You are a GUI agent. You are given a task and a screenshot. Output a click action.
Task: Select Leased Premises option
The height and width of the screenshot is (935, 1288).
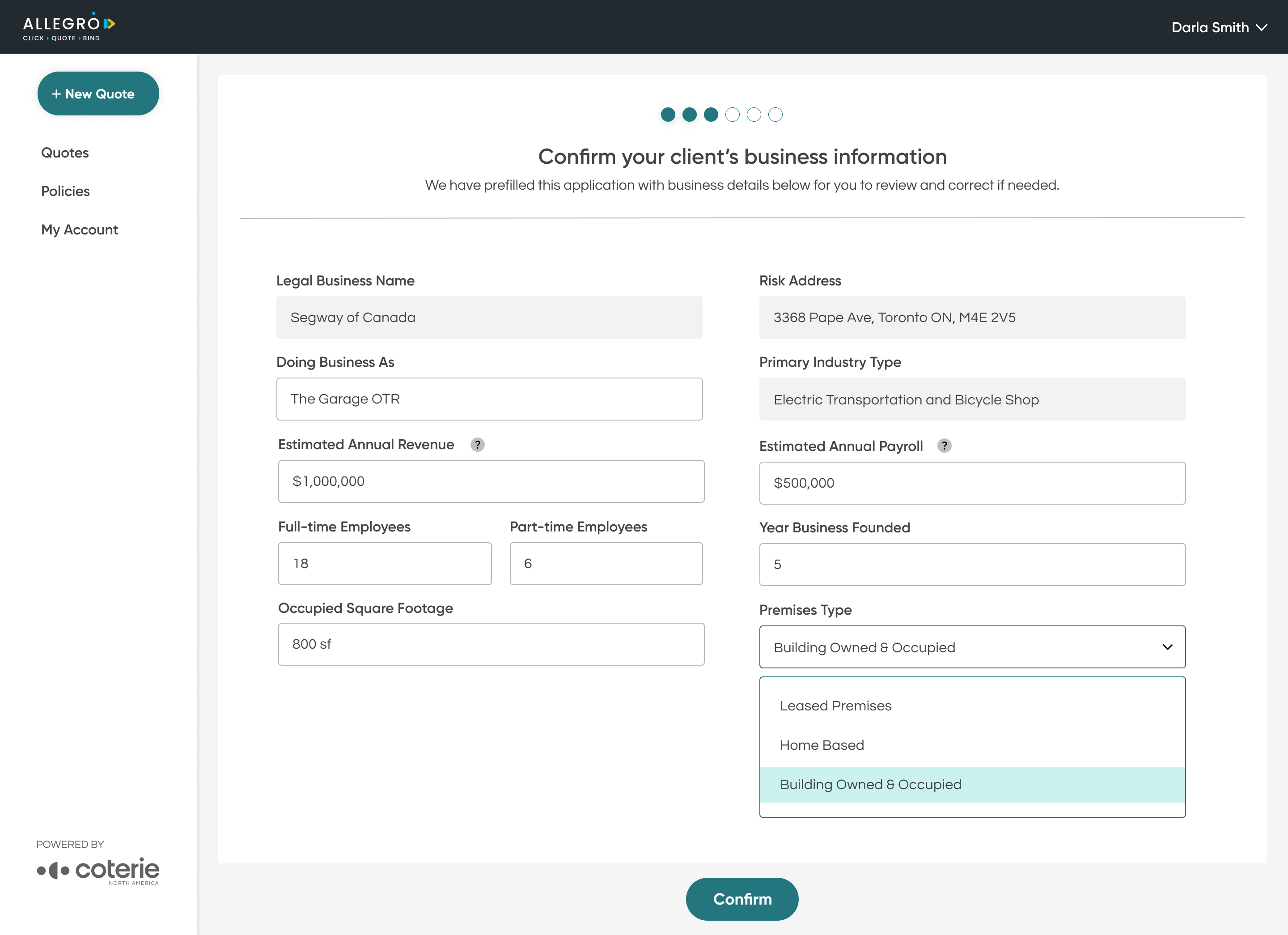(835, 705)
